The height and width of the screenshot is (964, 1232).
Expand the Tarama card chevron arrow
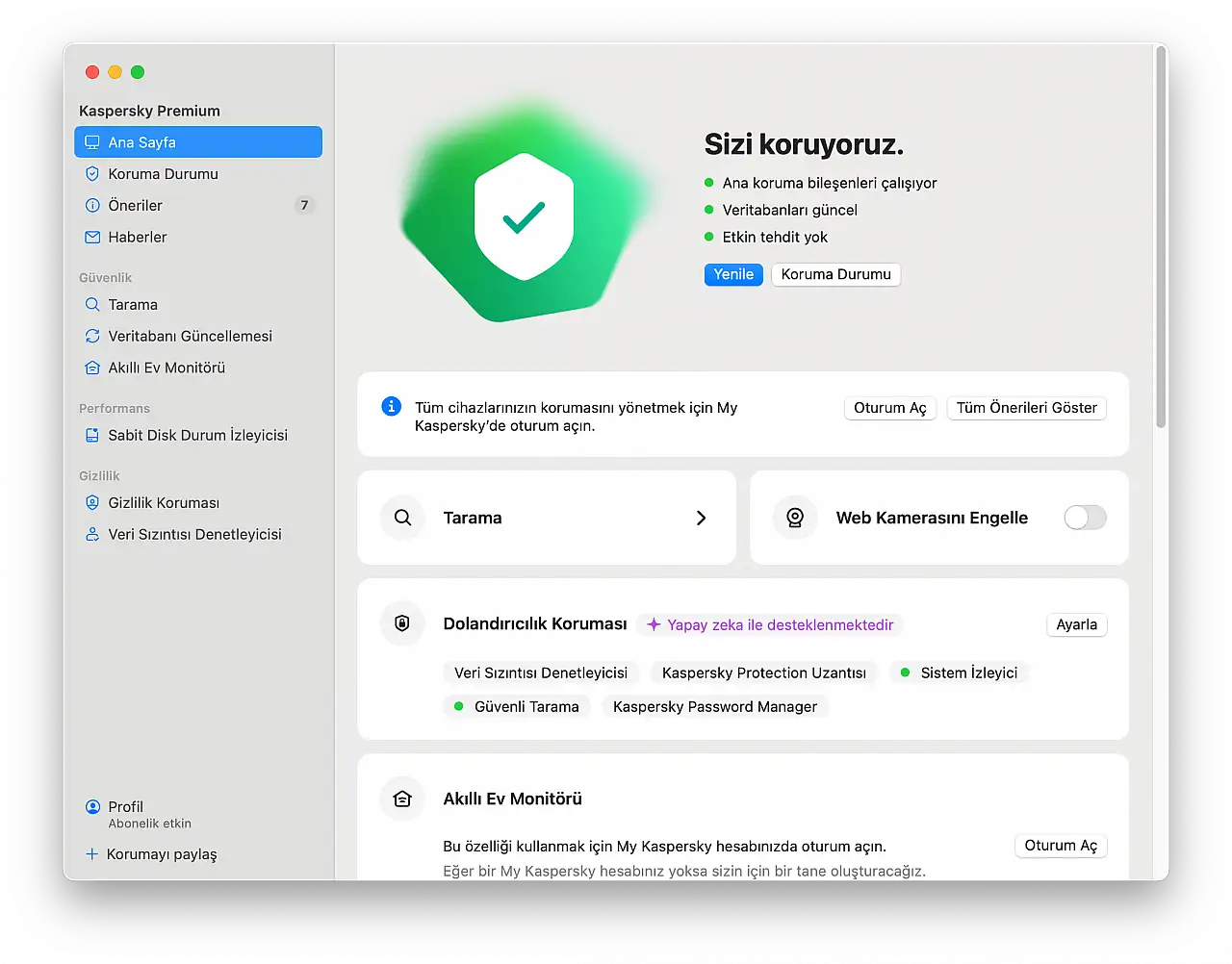click(x=701, y=518)
